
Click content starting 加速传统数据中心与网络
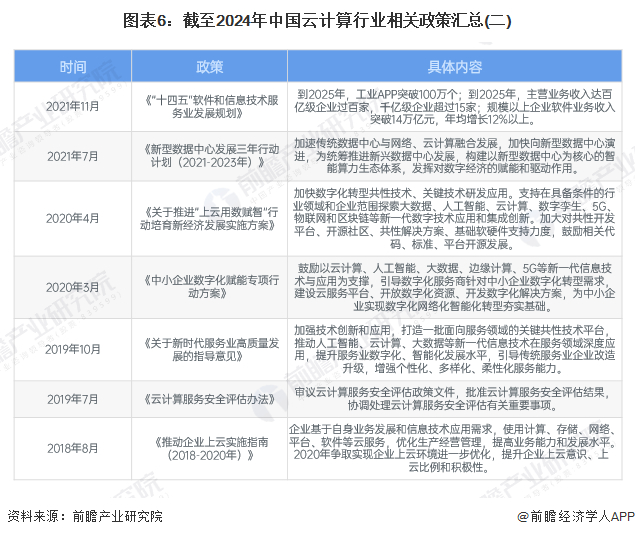click(x=455, y=156)
